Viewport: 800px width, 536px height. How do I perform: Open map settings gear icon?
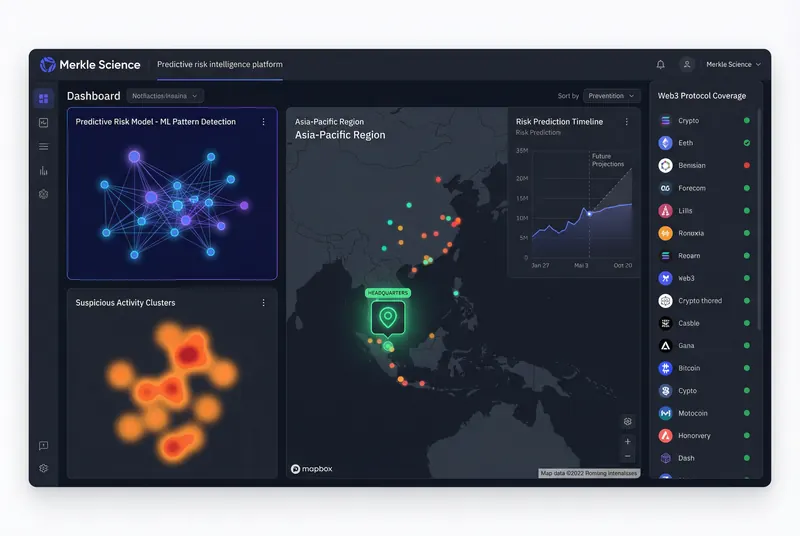[x=627, y=421]
